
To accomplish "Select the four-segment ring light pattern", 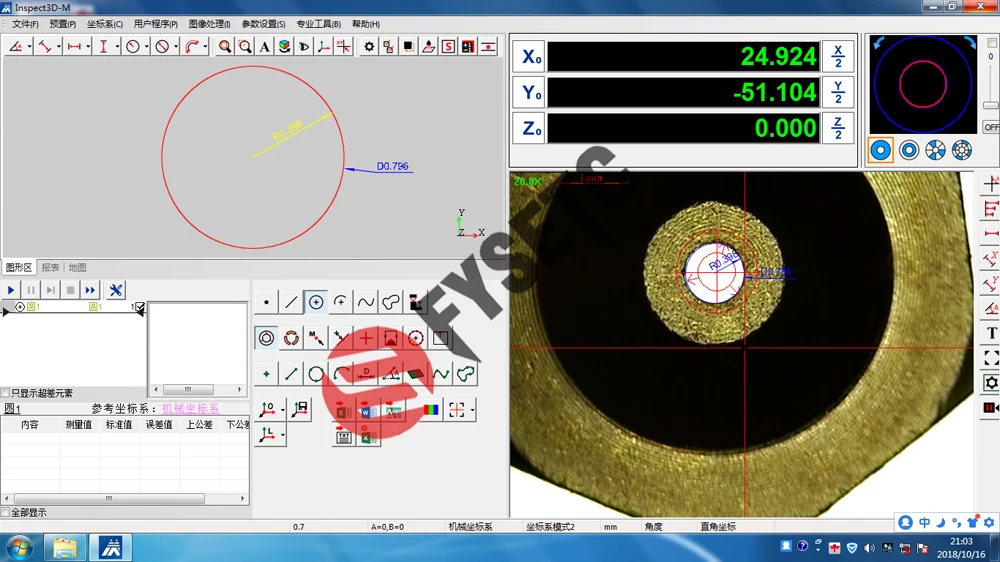I will 935,150.
